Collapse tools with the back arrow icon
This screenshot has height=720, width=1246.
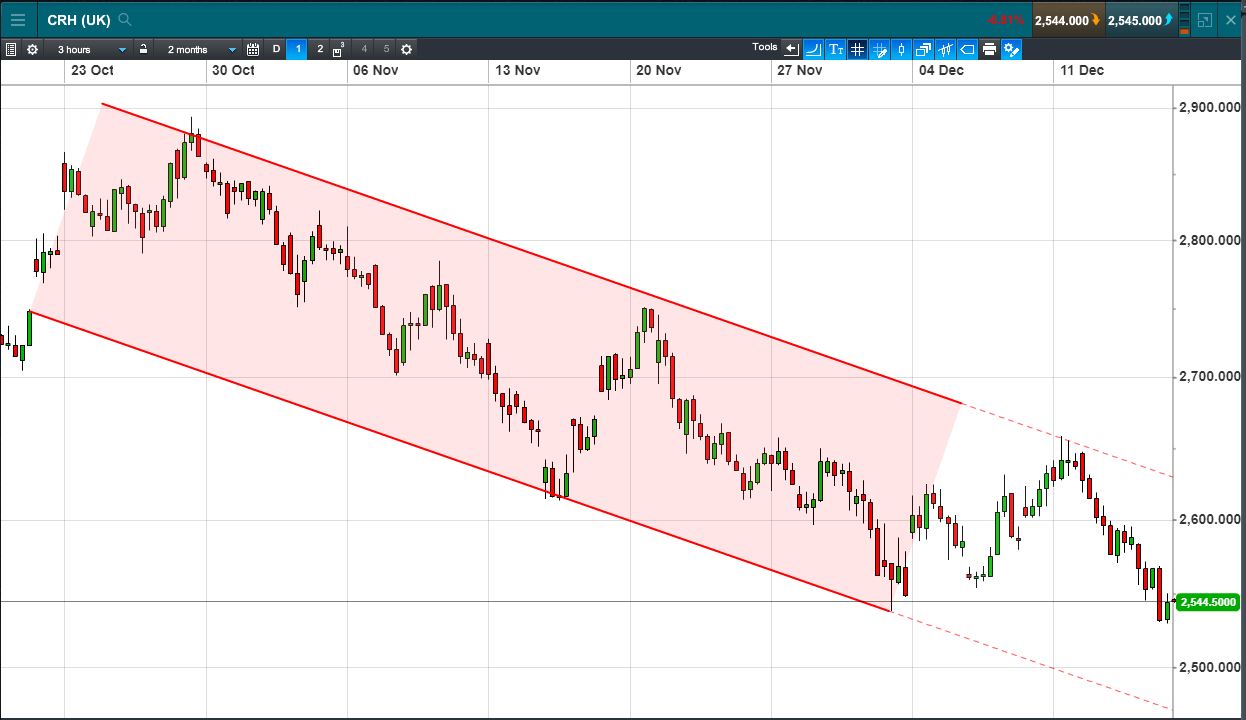(791, 49)
